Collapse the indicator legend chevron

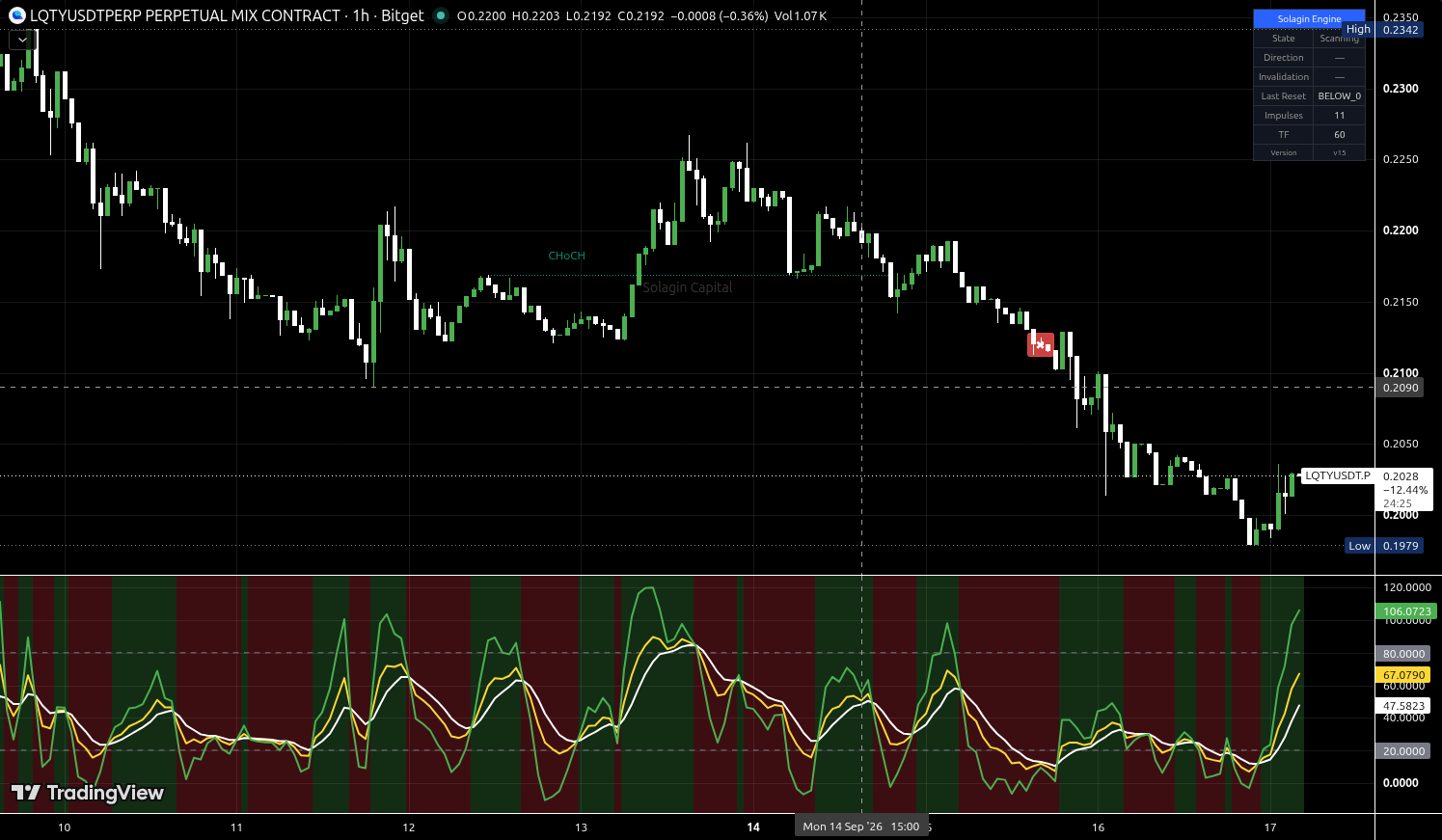click(21, 40)
